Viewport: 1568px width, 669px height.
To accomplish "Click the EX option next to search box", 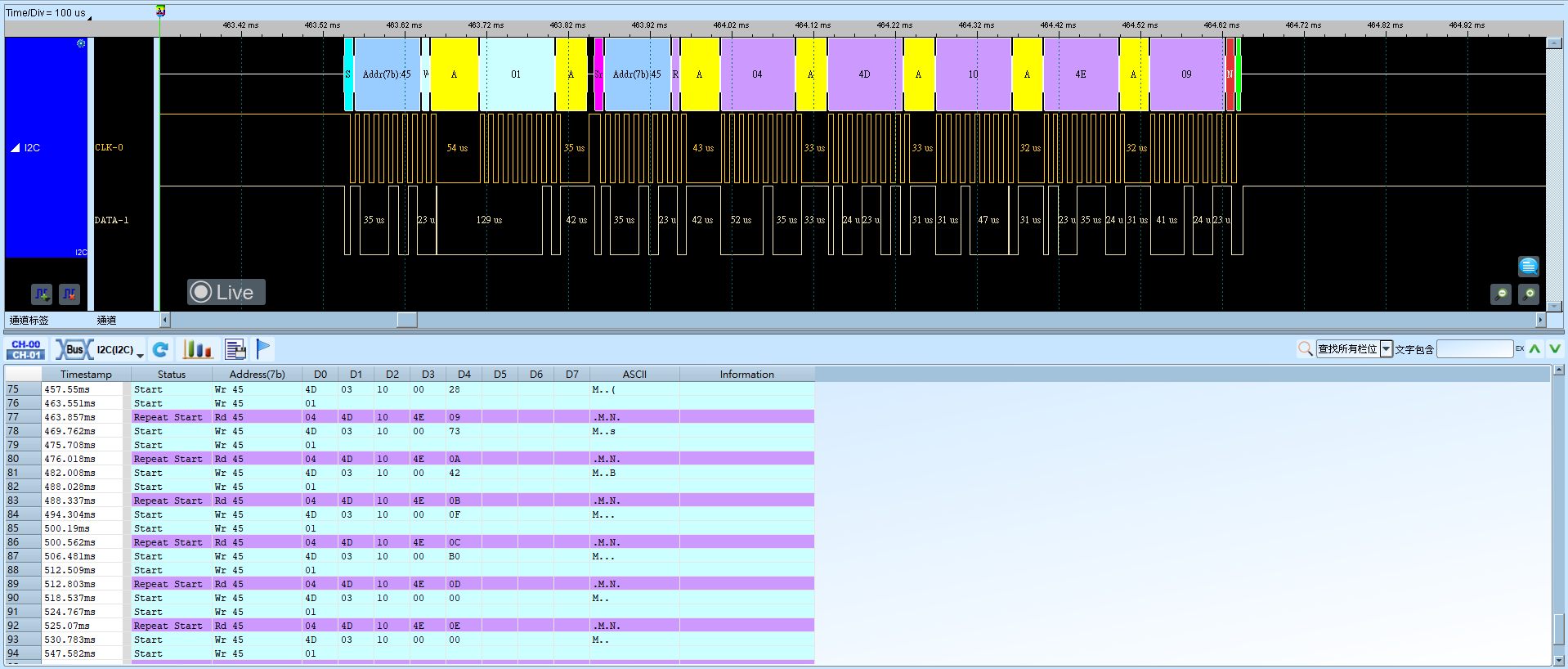I will pos(1520,349).
